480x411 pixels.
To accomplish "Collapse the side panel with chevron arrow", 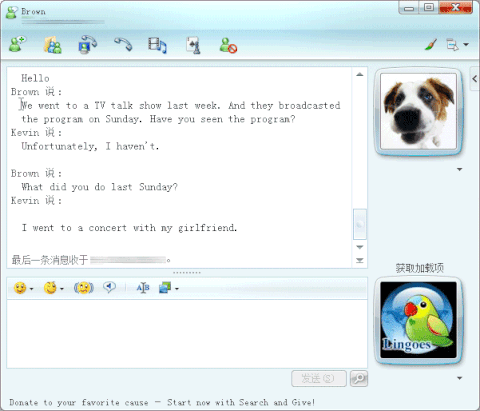I will tap(475, 79).
